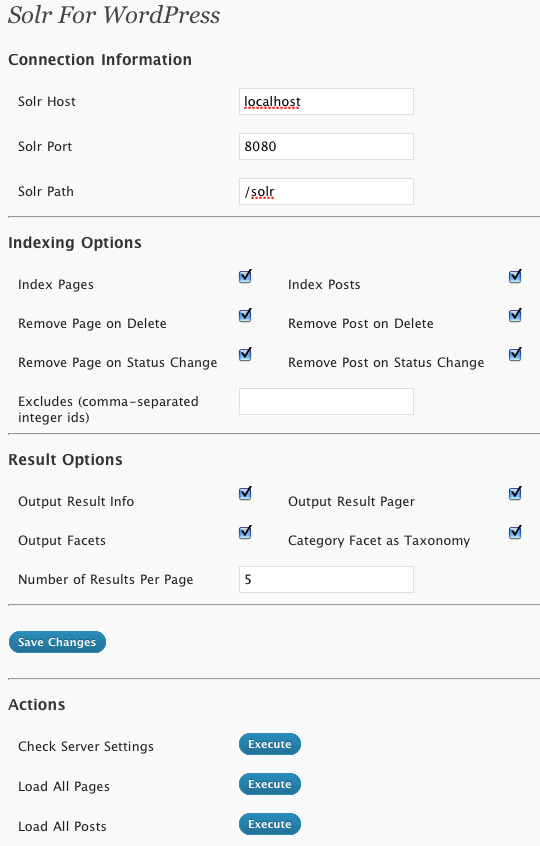Click the Solr Host input field
Viewport: 540px width, 846px height.
(326, 101)
